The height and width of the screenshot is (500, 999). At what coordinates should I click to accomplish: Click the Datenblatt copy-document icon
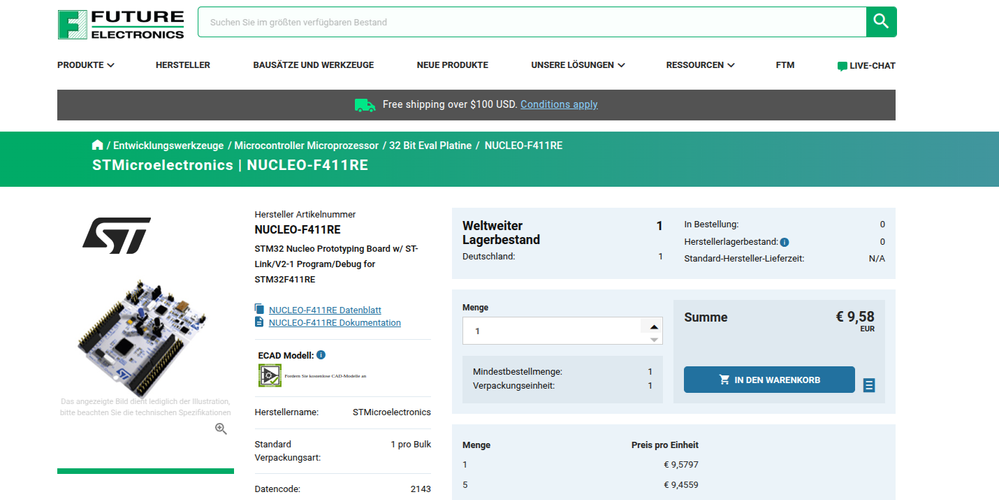tap(259, 309)
